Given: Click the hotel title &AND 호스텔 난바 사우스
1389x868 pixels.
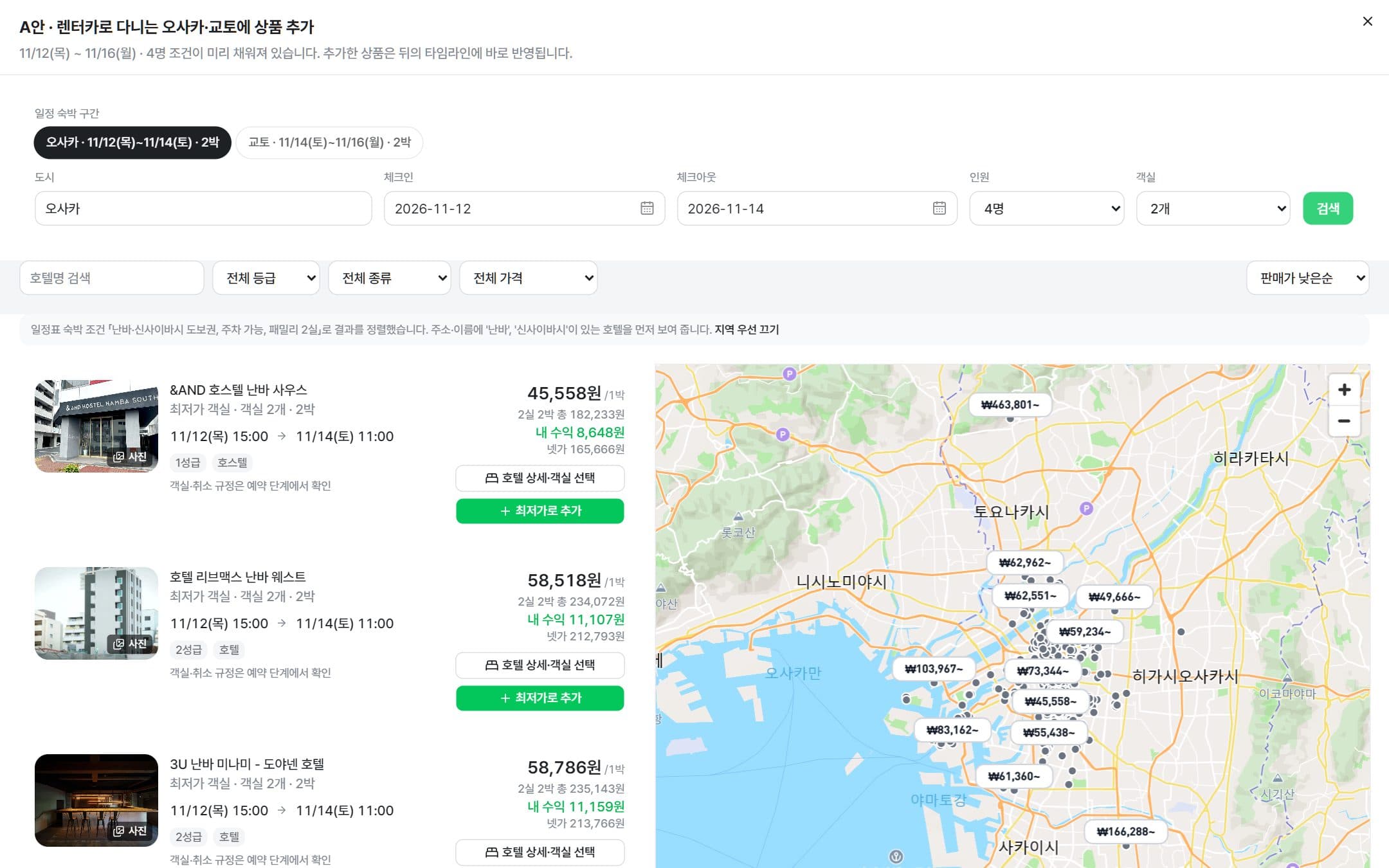Looking at the screenshot, I should [238, 390].
